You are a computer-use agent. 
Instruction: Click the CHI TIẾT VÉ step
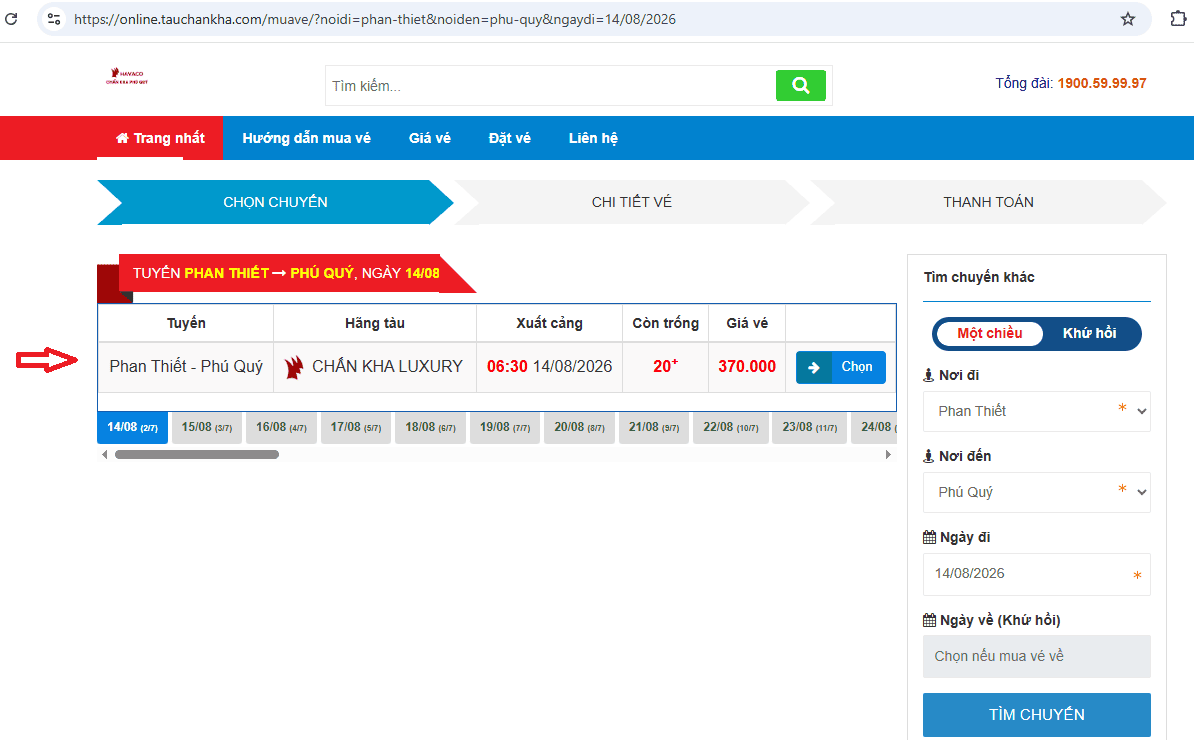tap(631, 202)
